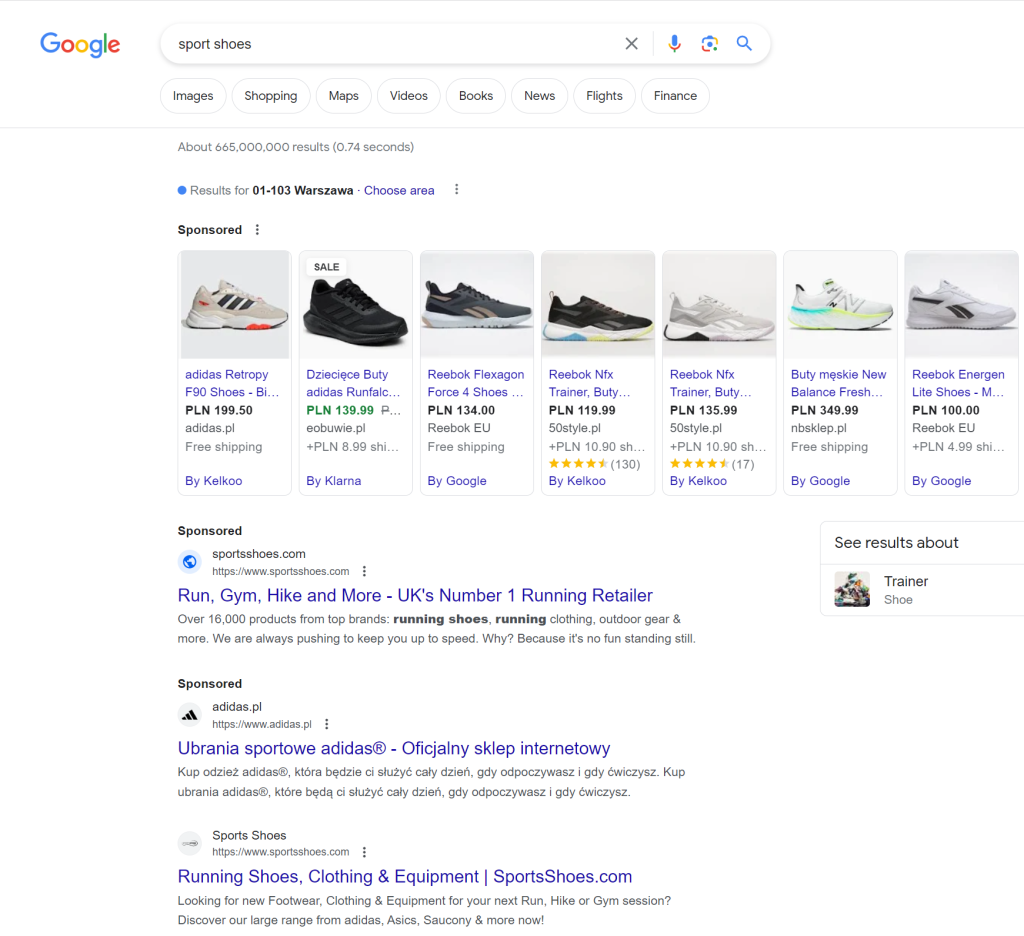1024x936 pixels.
Task: Click the Sports Shoes result favicon
Action: click(189, 843)
